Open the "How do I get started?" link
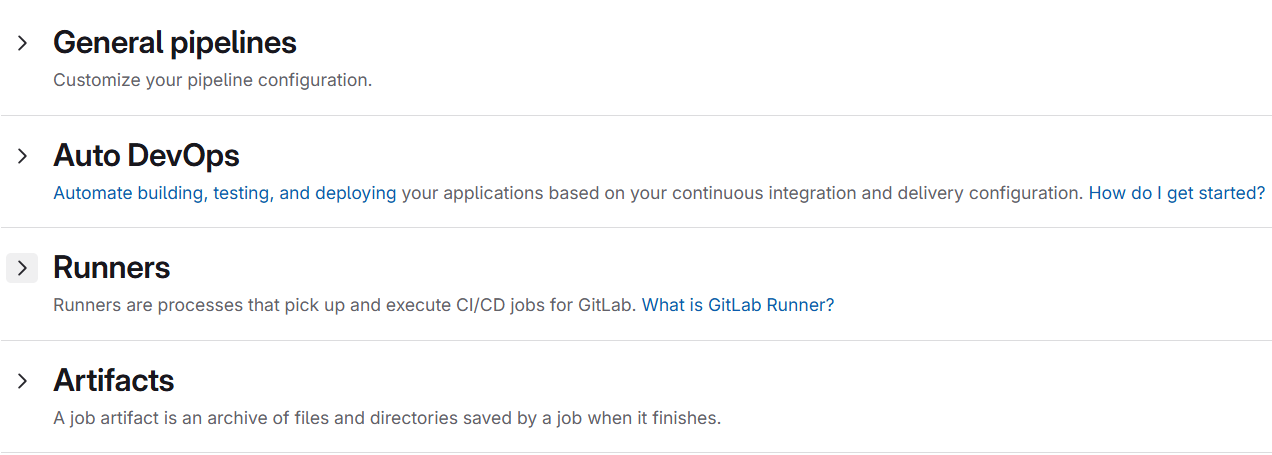Image resolution: width=1272 pixels, height=455 pixels. [x=1176, y=193]
